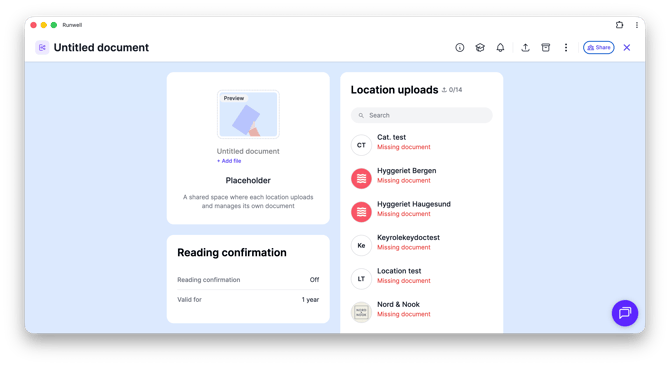Viewport: 670px width, 366px height.
Task: Archive the document with the box icon
Action: 546,48
